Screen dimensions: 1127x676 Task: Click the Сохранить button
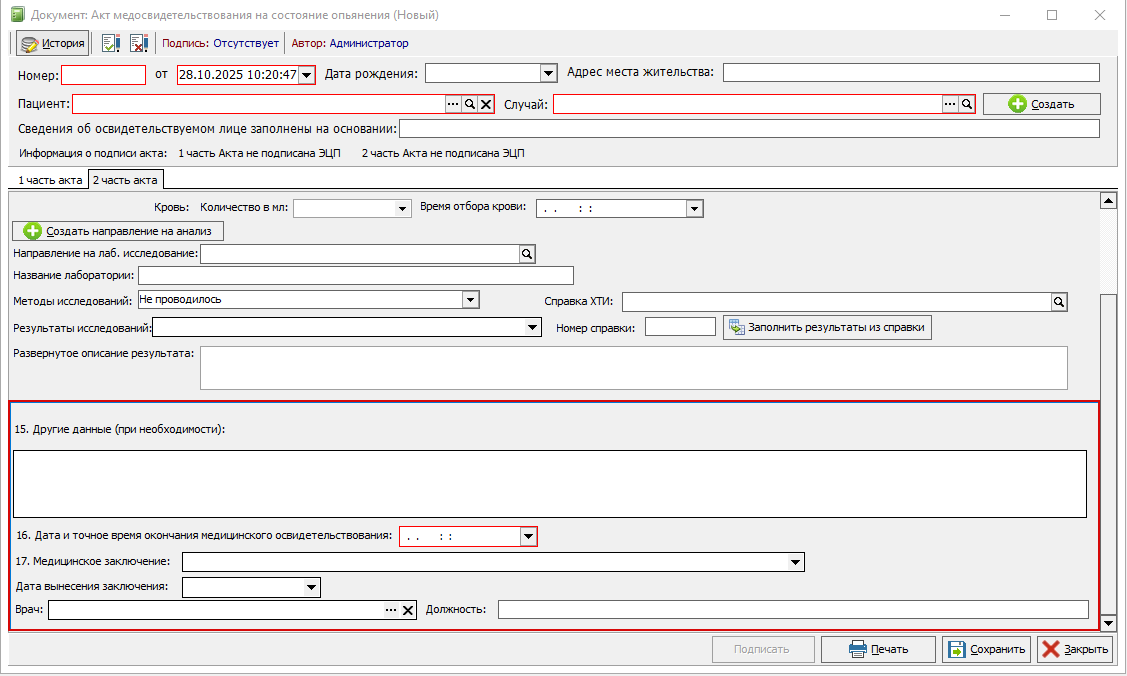pyautogui.click(x=986, y=649)
